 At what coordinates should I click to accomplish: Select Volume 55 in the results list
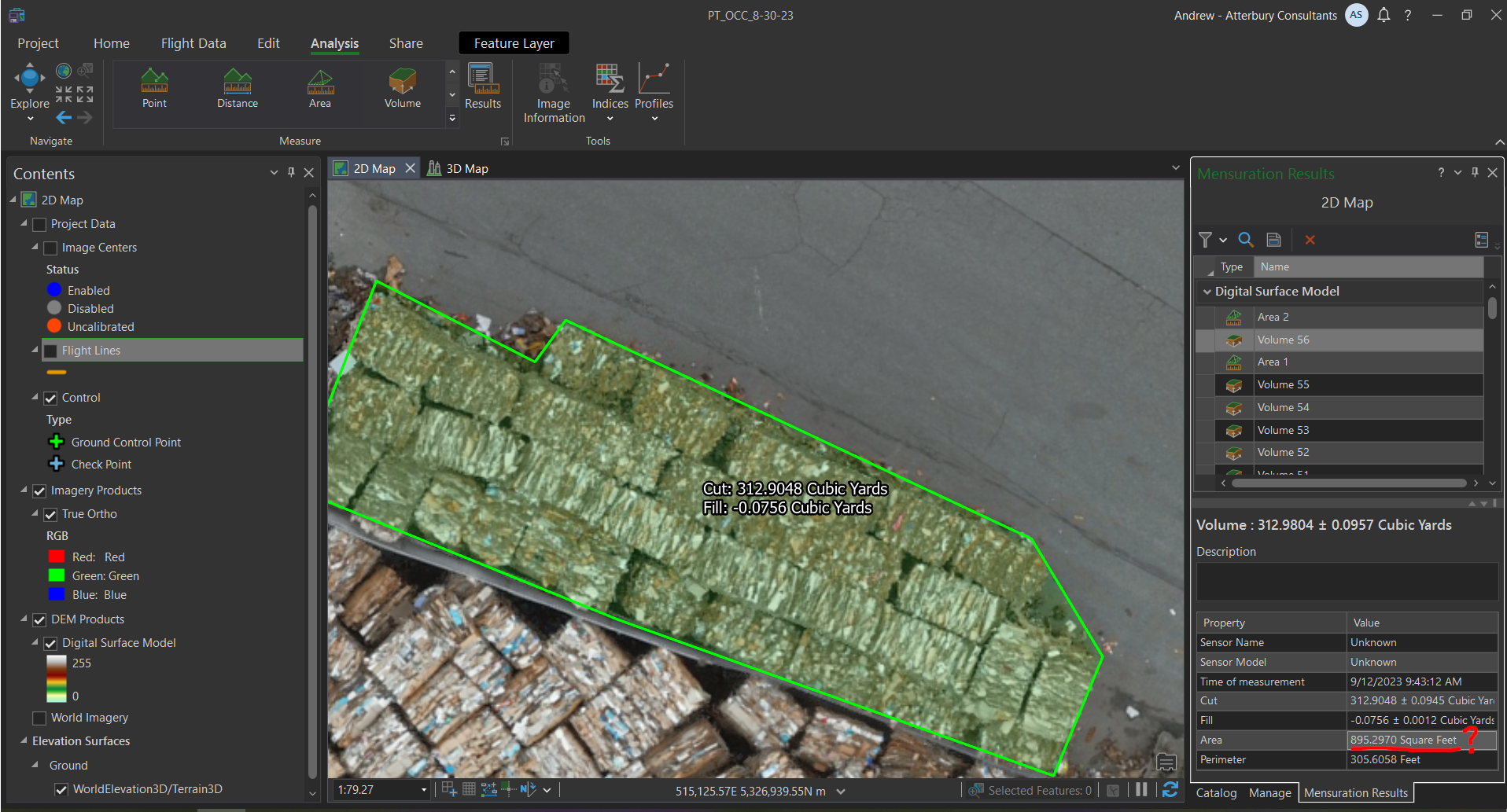point(1284,384)
